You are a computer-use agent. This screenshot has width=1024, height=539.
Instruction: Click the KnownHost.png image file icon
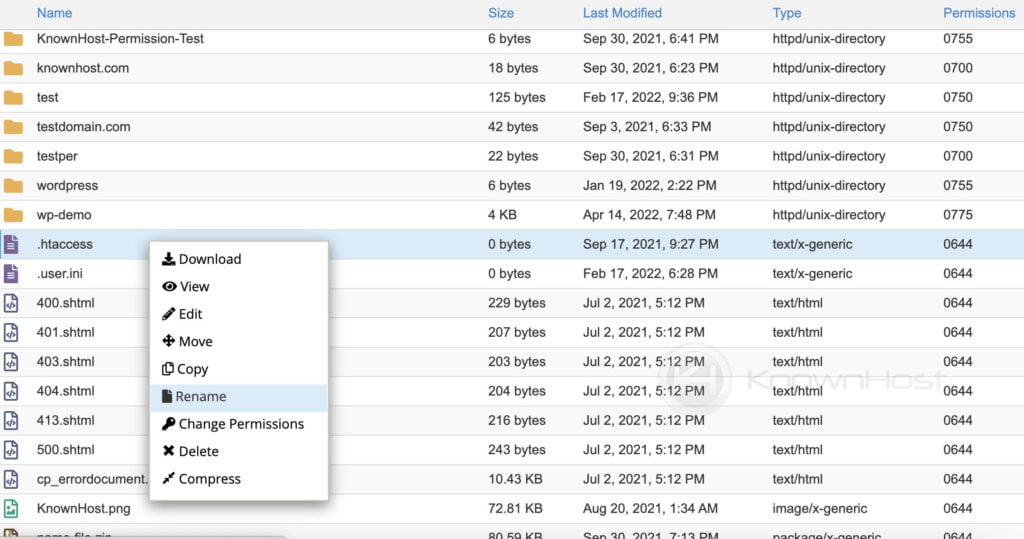click(x=11, y=509)
